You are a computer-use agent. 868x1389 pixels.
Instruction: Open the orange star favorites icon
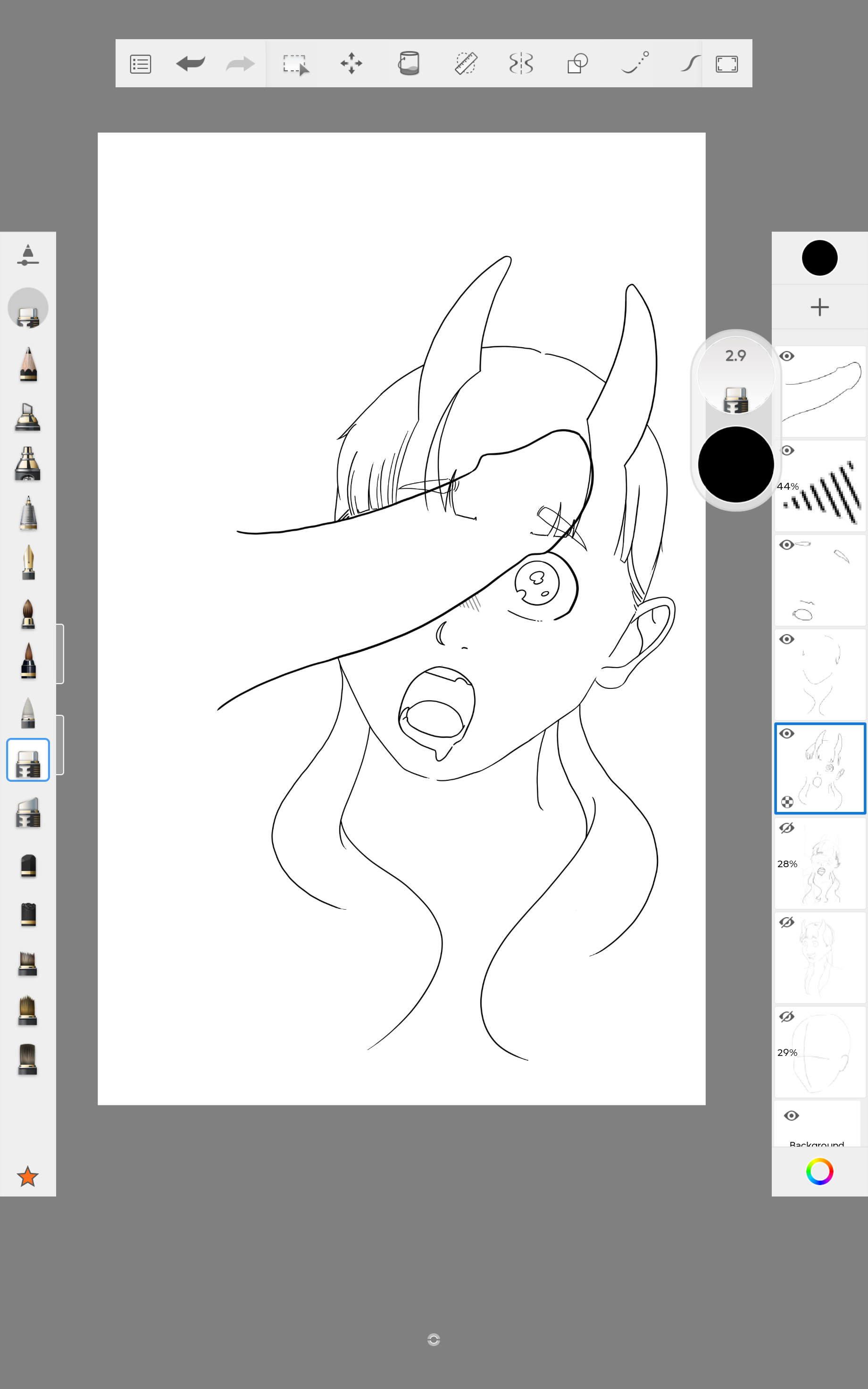click(x=27, y=1176)
